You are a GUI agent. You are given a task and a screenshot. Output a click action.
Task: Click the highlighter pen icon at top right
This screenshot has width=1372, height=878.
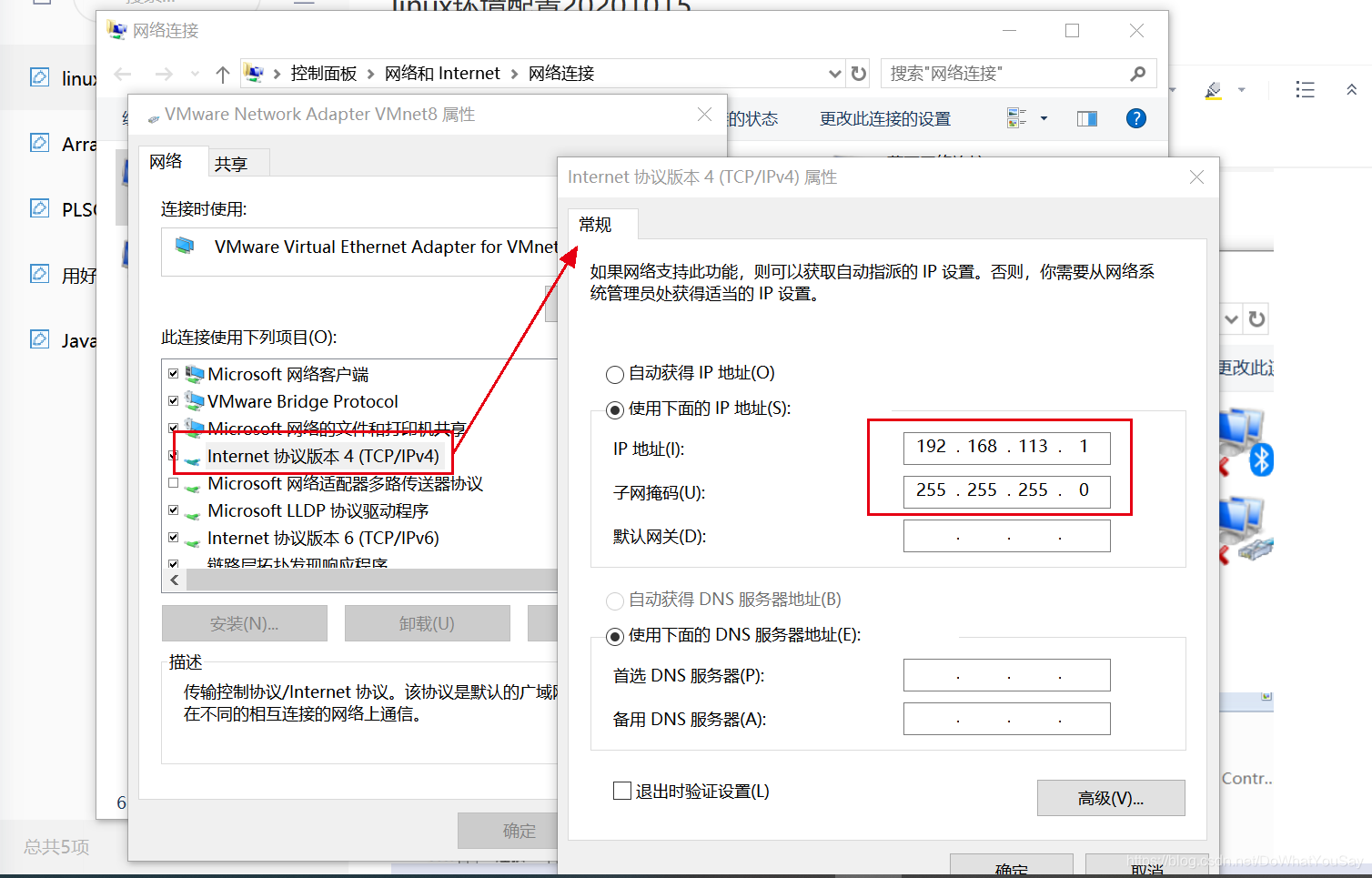coord(1213,90)
